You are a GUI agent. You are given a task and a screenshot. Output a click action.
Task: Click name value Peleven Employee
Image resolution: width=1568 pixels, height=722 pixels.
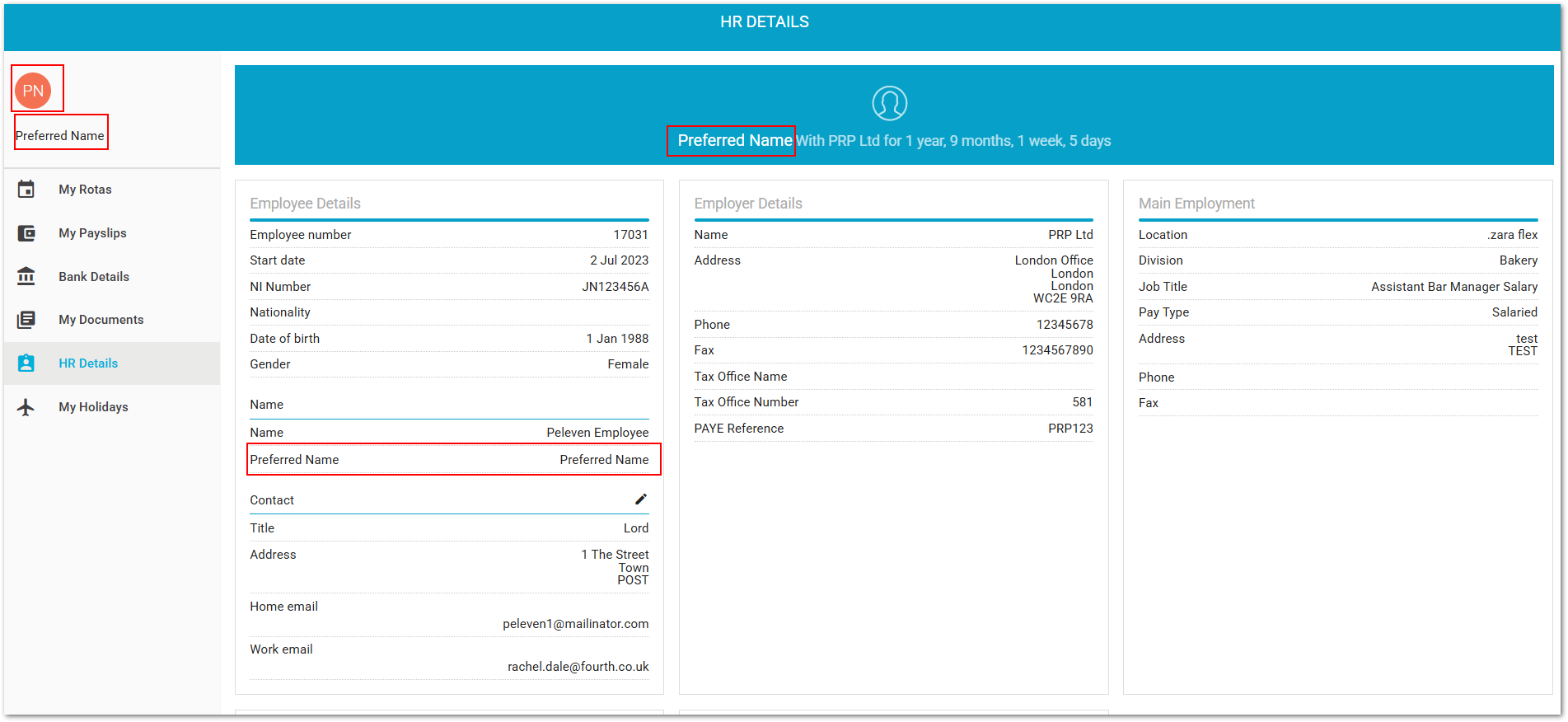coord(597,433)
